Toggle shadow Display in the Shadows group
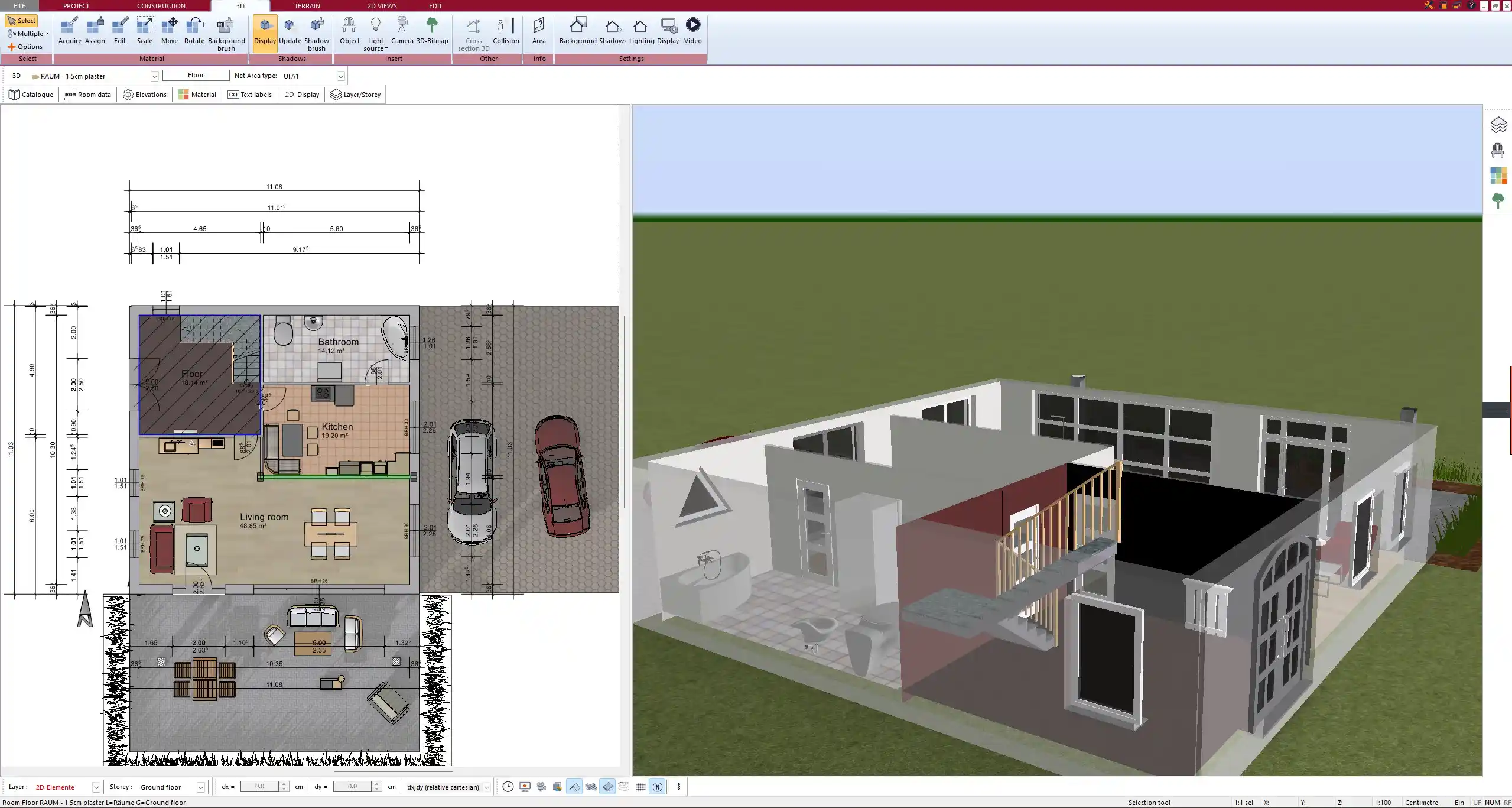Screen dimensions: 1512x808 point(264,33)
